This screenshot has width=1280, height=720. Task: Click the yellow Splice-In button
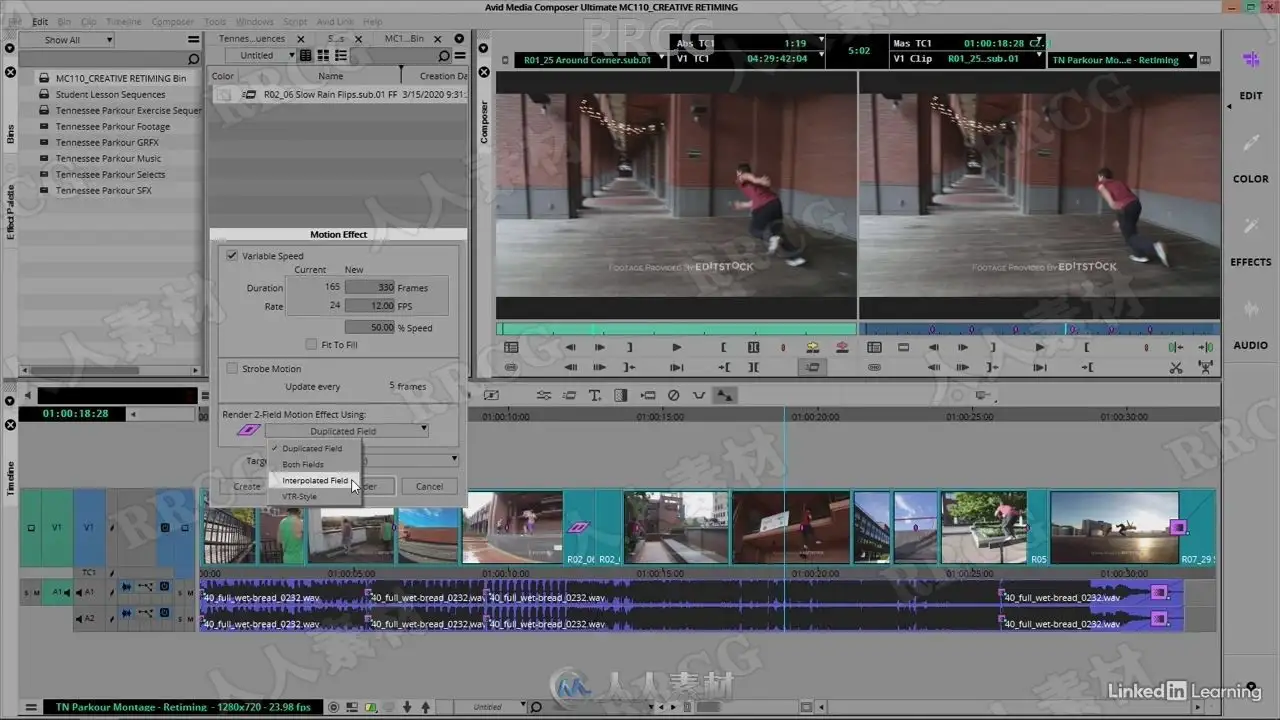(x=813, y=347)
